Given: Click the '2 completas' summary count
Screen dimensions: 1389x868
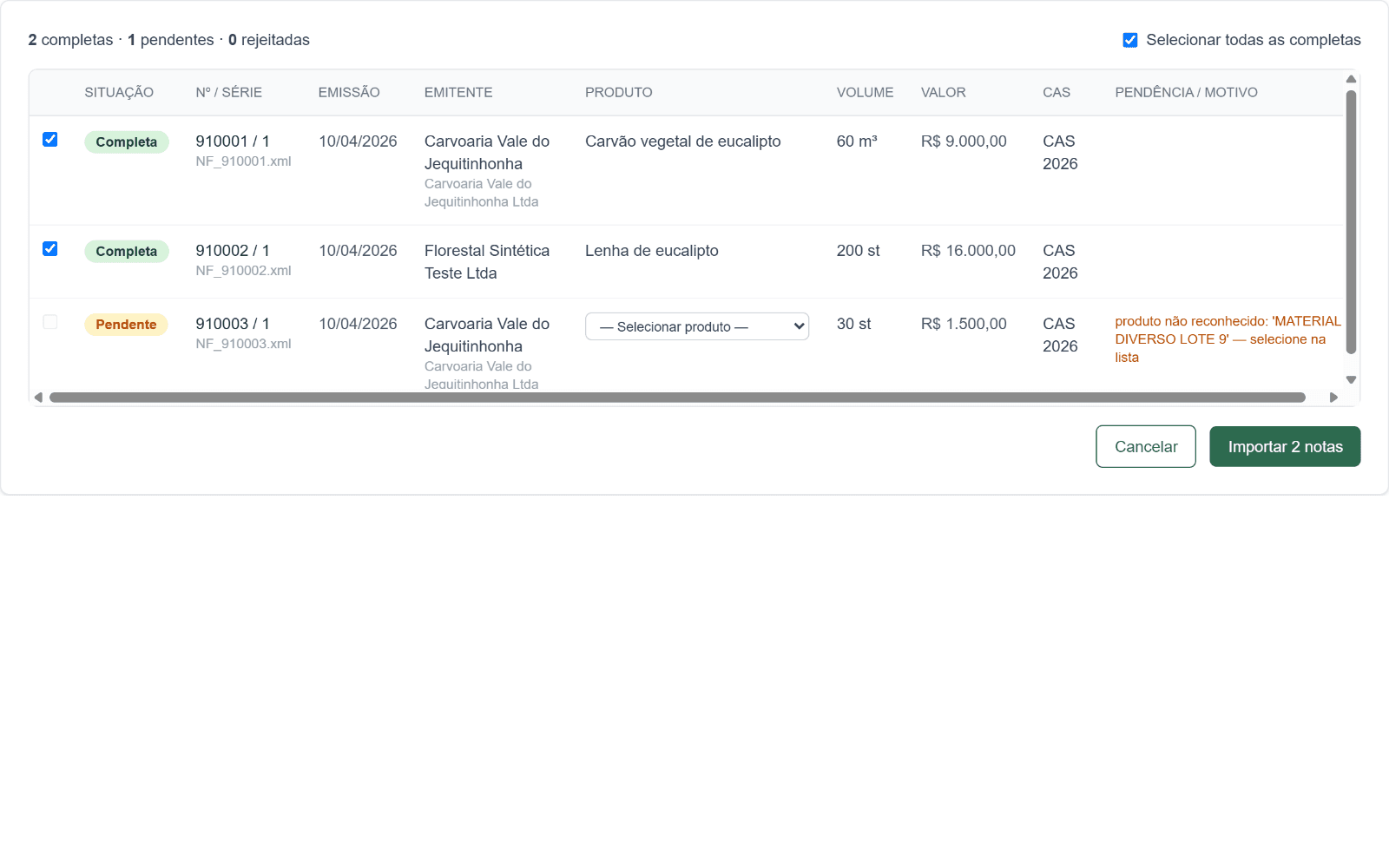Looking at the screenshot, I should coord(70,40).
